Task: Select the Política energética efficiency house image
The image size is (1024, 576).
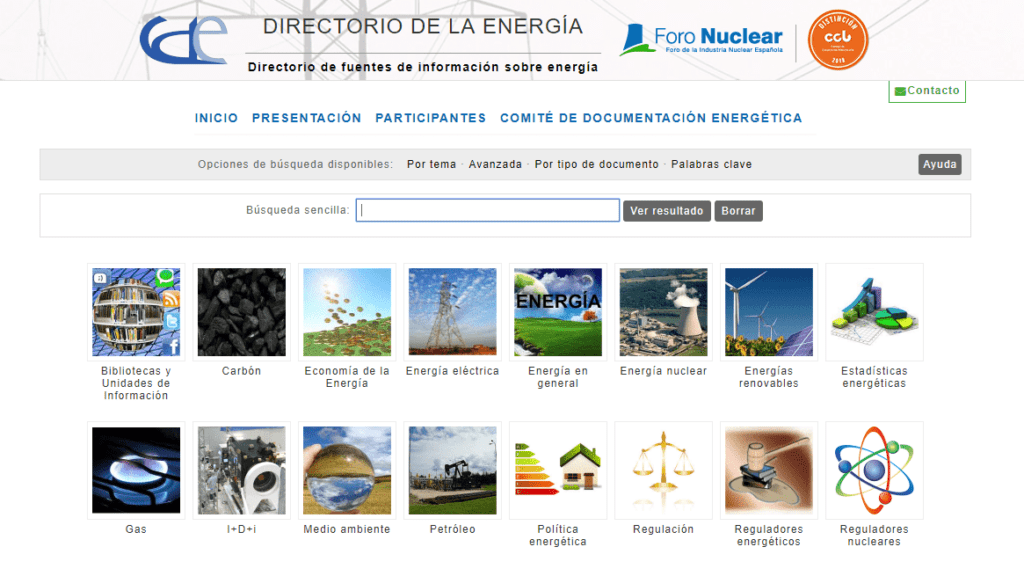Action: point(558,470)
